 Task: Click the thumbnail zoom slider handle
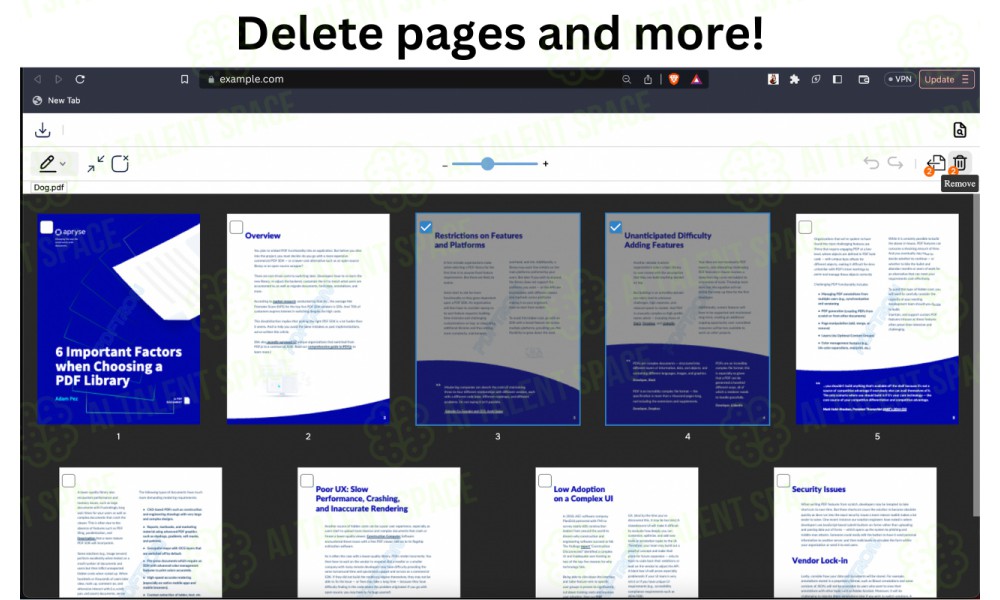487,164
